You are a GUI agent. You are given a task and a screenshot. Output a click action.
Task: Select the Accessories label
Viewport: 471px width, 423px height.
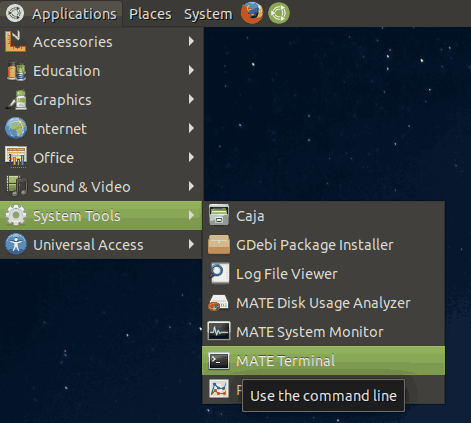pos(73,42)
